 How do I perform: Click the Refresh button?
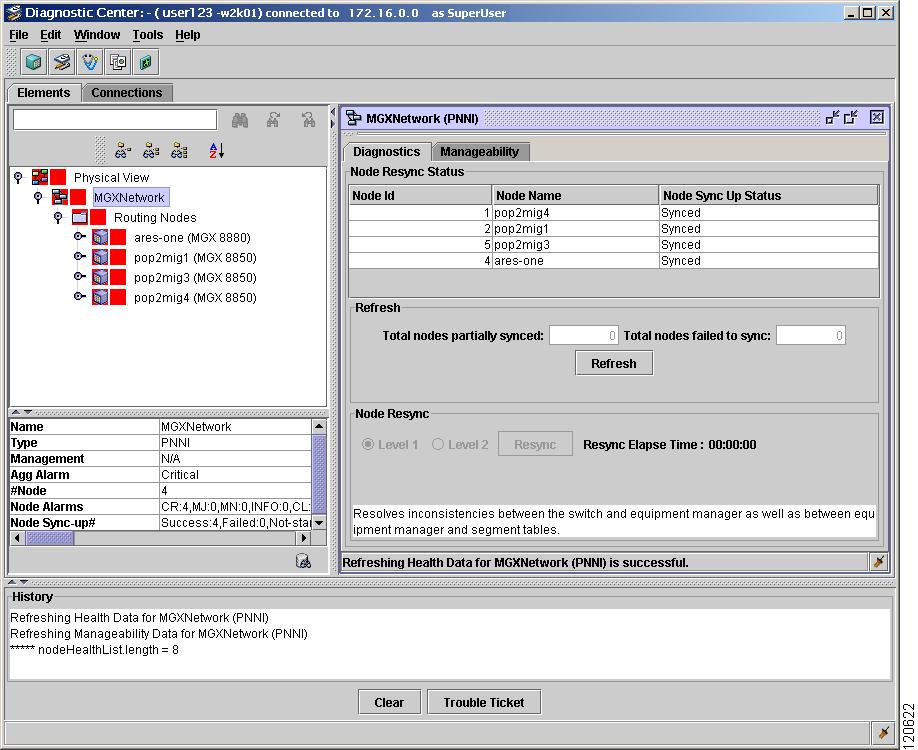click(x=614, y=363)
